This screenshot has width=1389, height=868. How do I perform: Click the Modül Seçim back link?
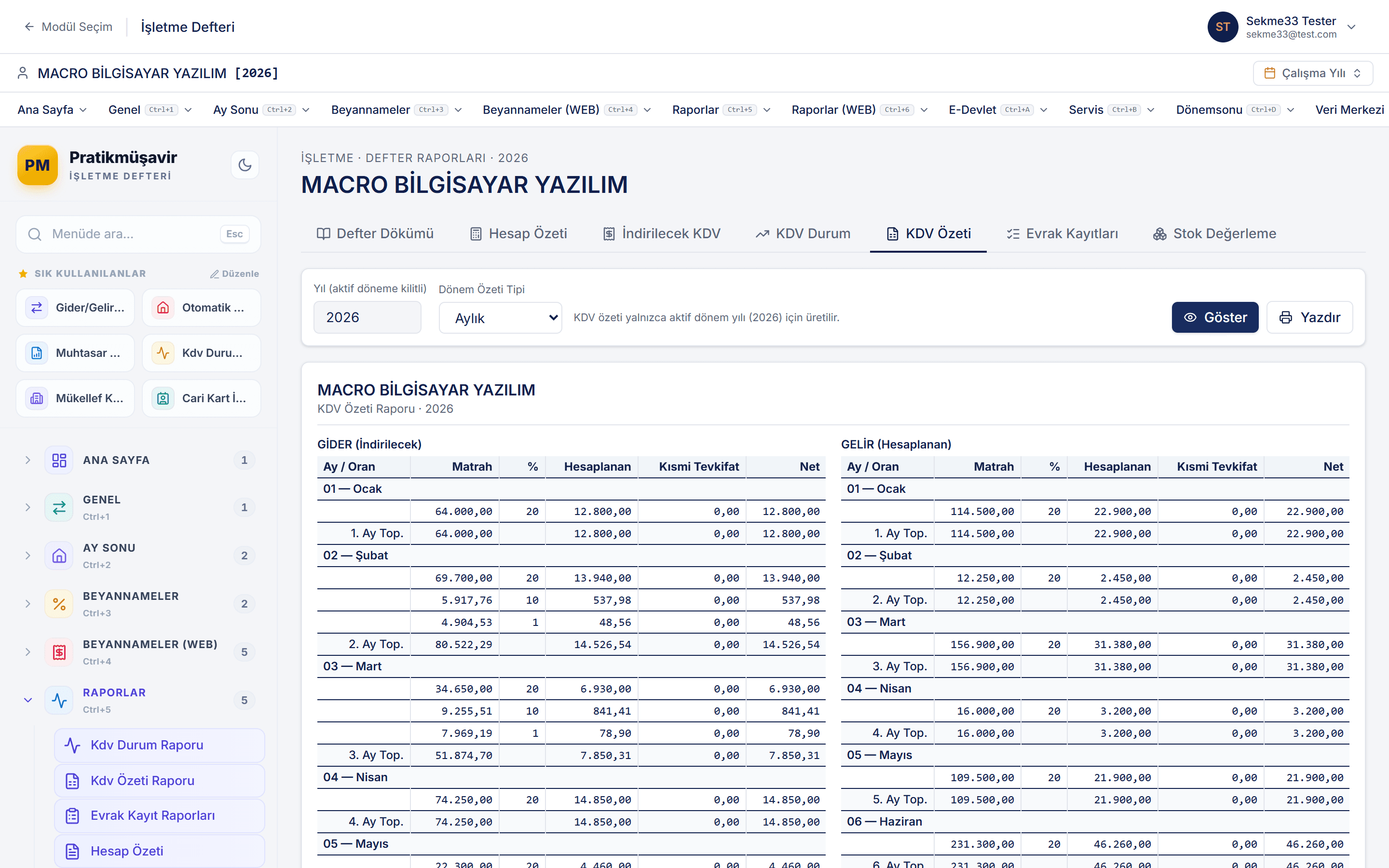pos(68,27)
